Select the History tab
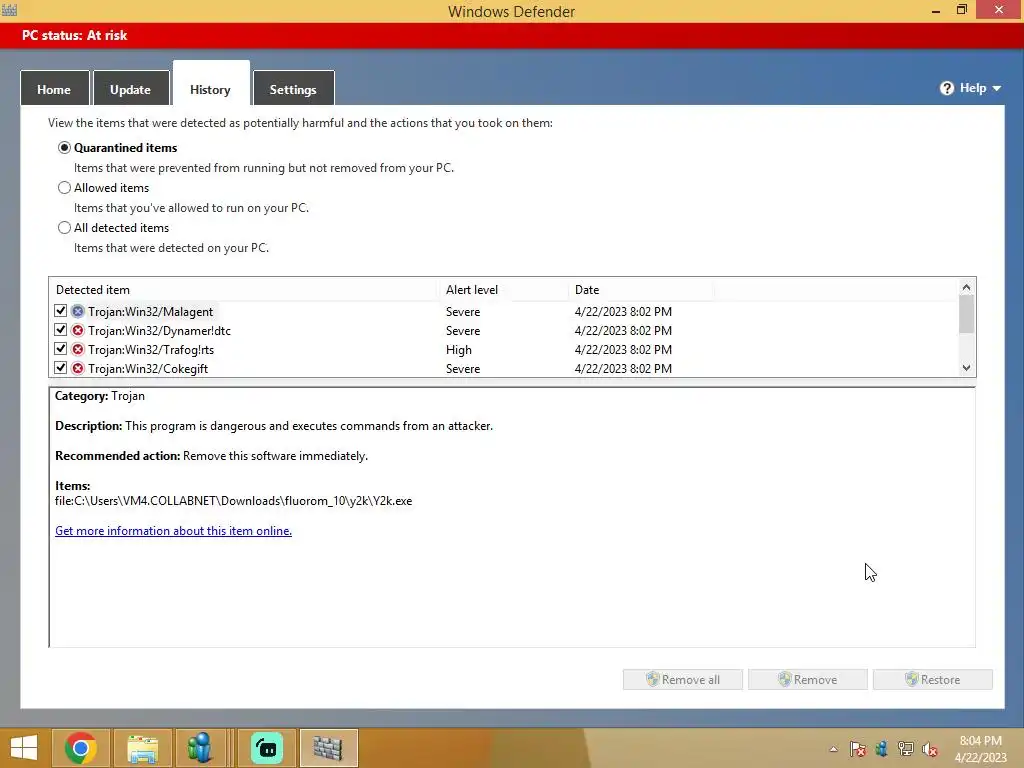Screen dimensions: 1024x768 210,86
